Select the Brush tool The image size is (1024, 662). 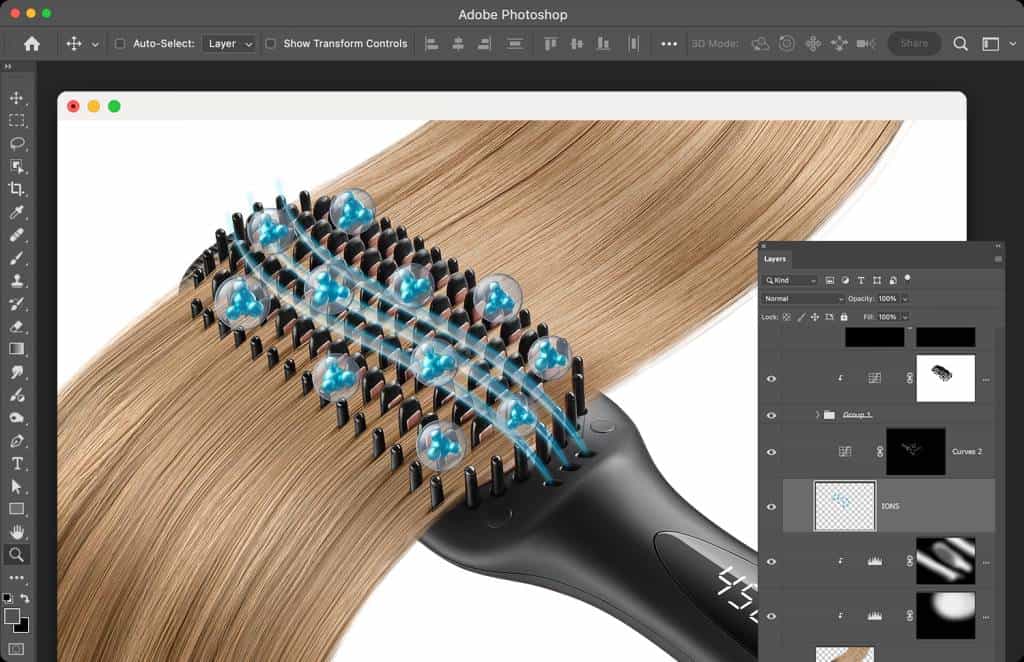click(x=16, y=258)
